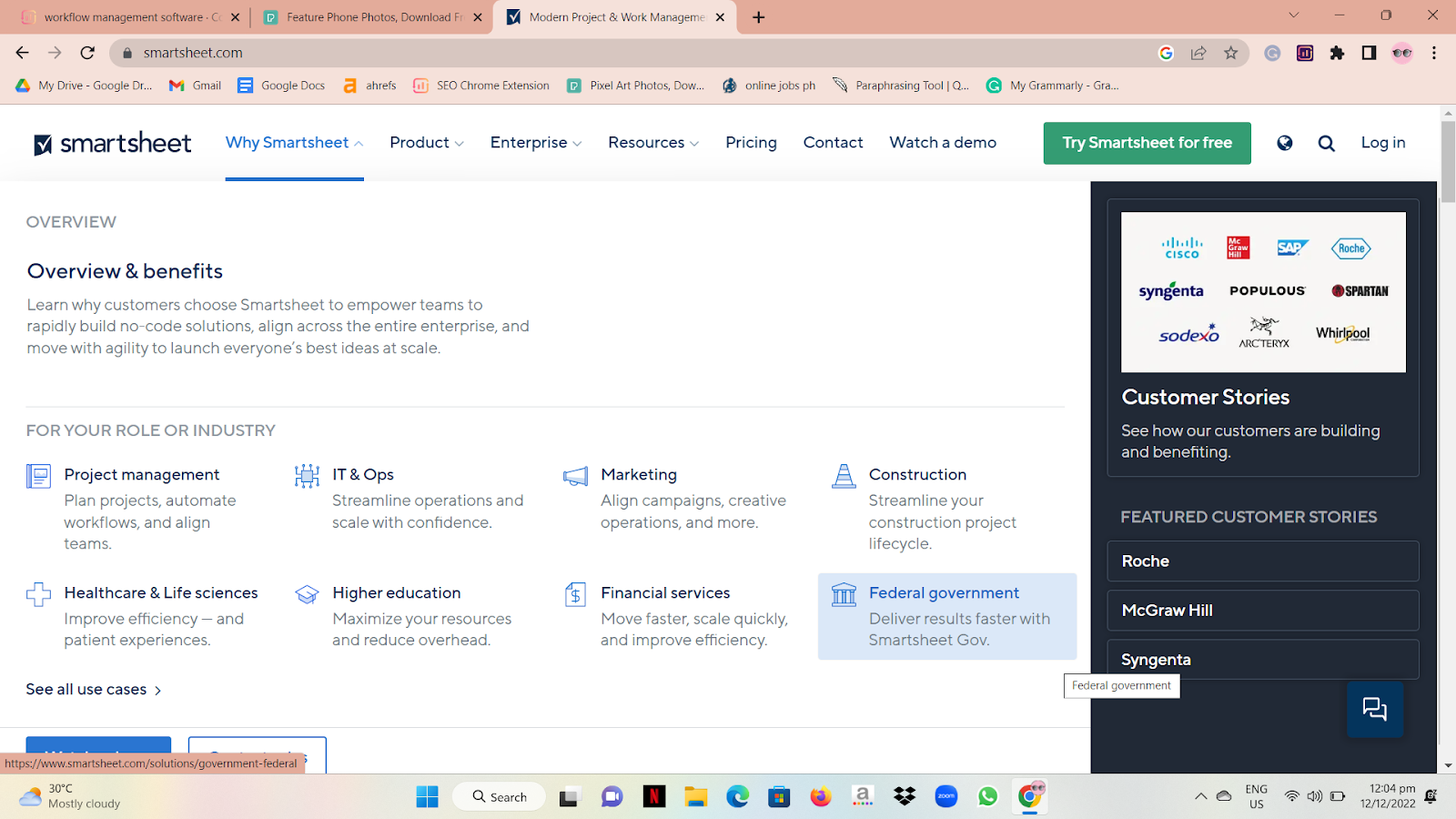Open the Project management solution

[x=142, y=475]
